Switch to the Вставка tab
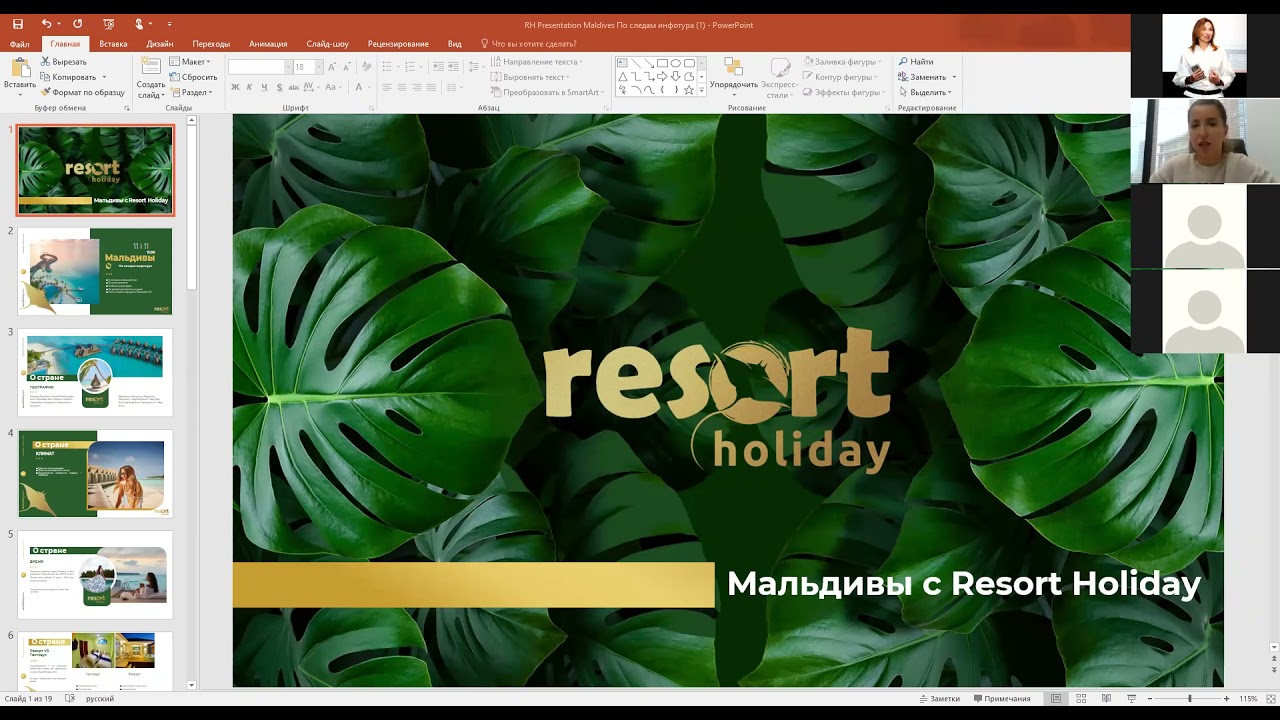 [x=113, y=44]
